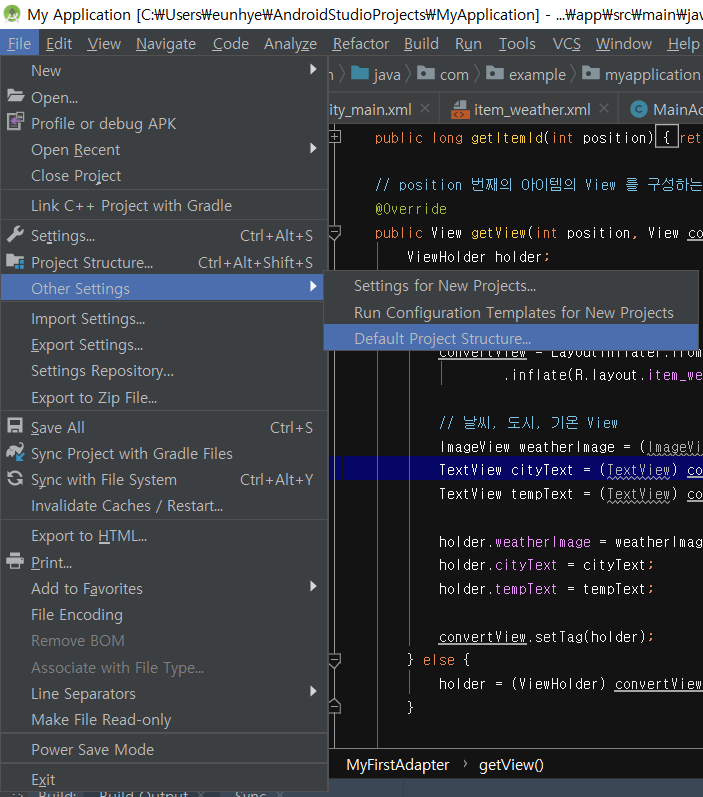Select Invalidate Caches / Restart

pos(163,506)
